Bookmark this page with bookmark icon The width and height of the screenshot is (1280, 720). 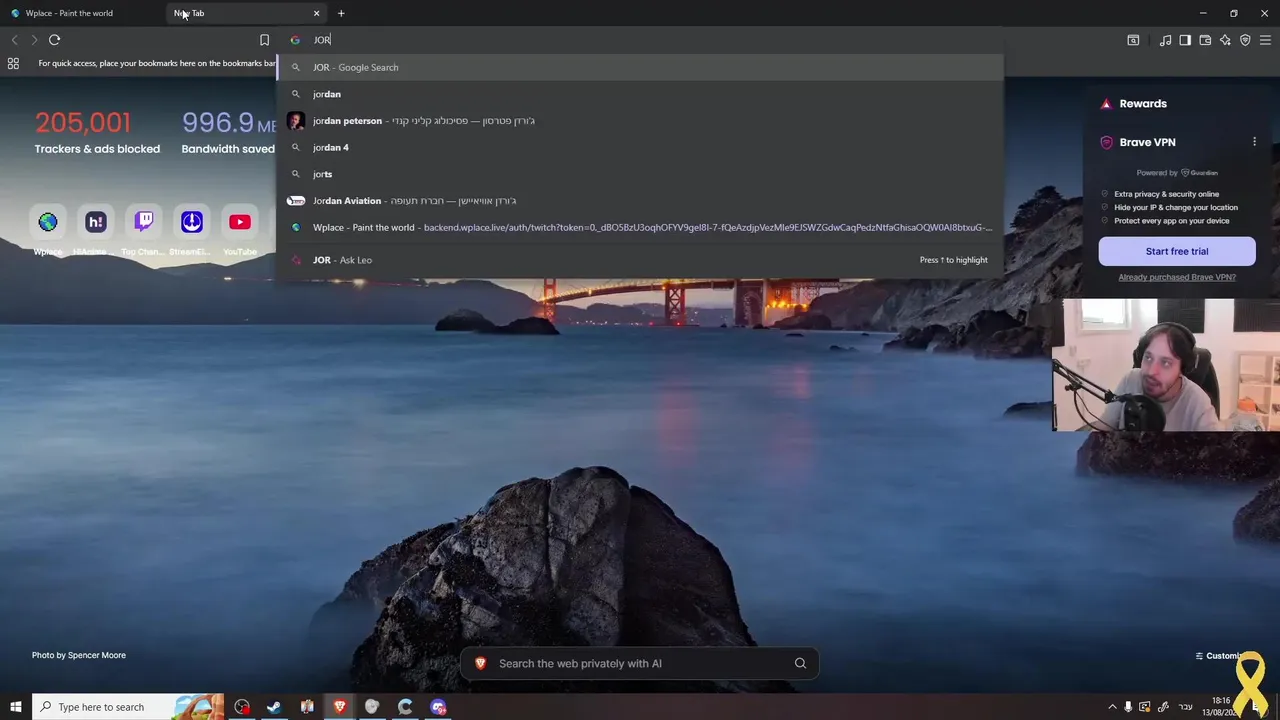[264, 40]
